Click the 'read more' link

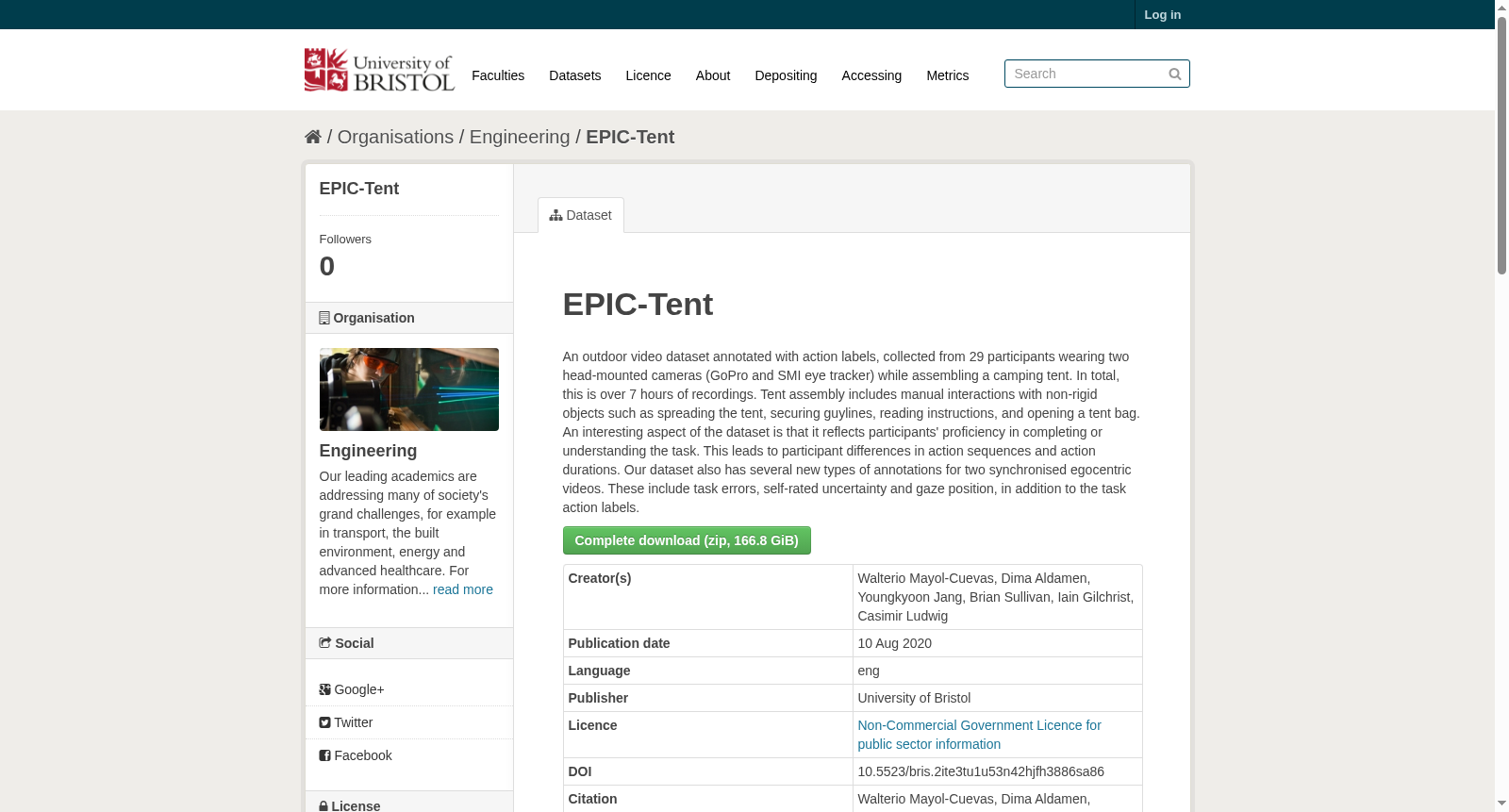tap(463, 589)
